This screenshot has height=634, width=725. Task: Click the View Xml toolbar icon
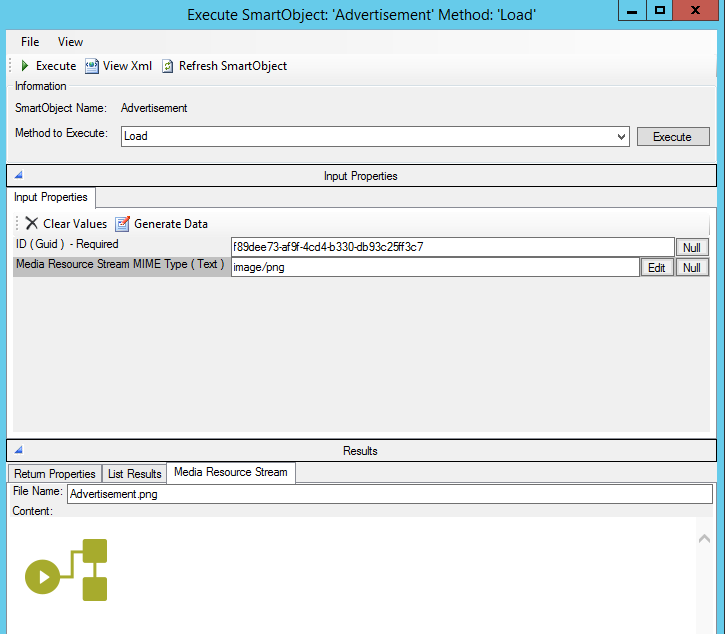[x=92, y=66]
